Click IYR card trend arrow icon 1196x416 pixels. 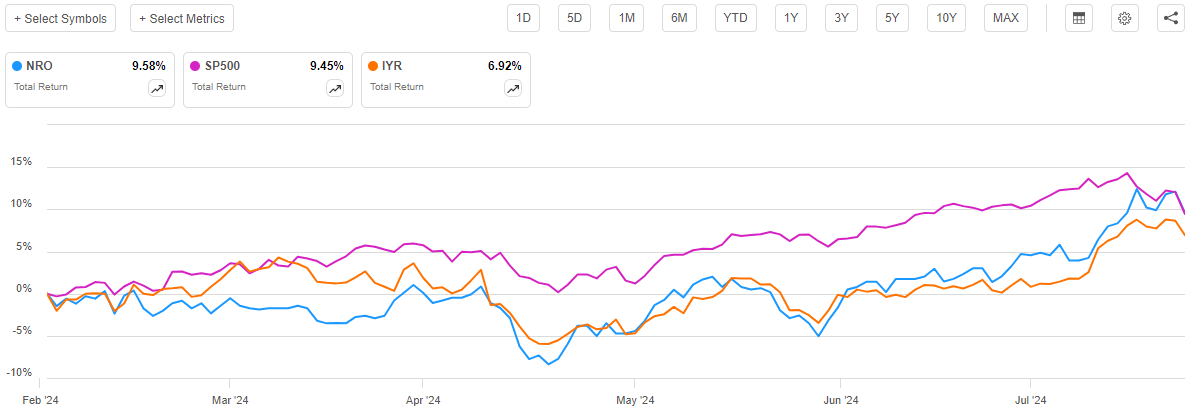513,89
